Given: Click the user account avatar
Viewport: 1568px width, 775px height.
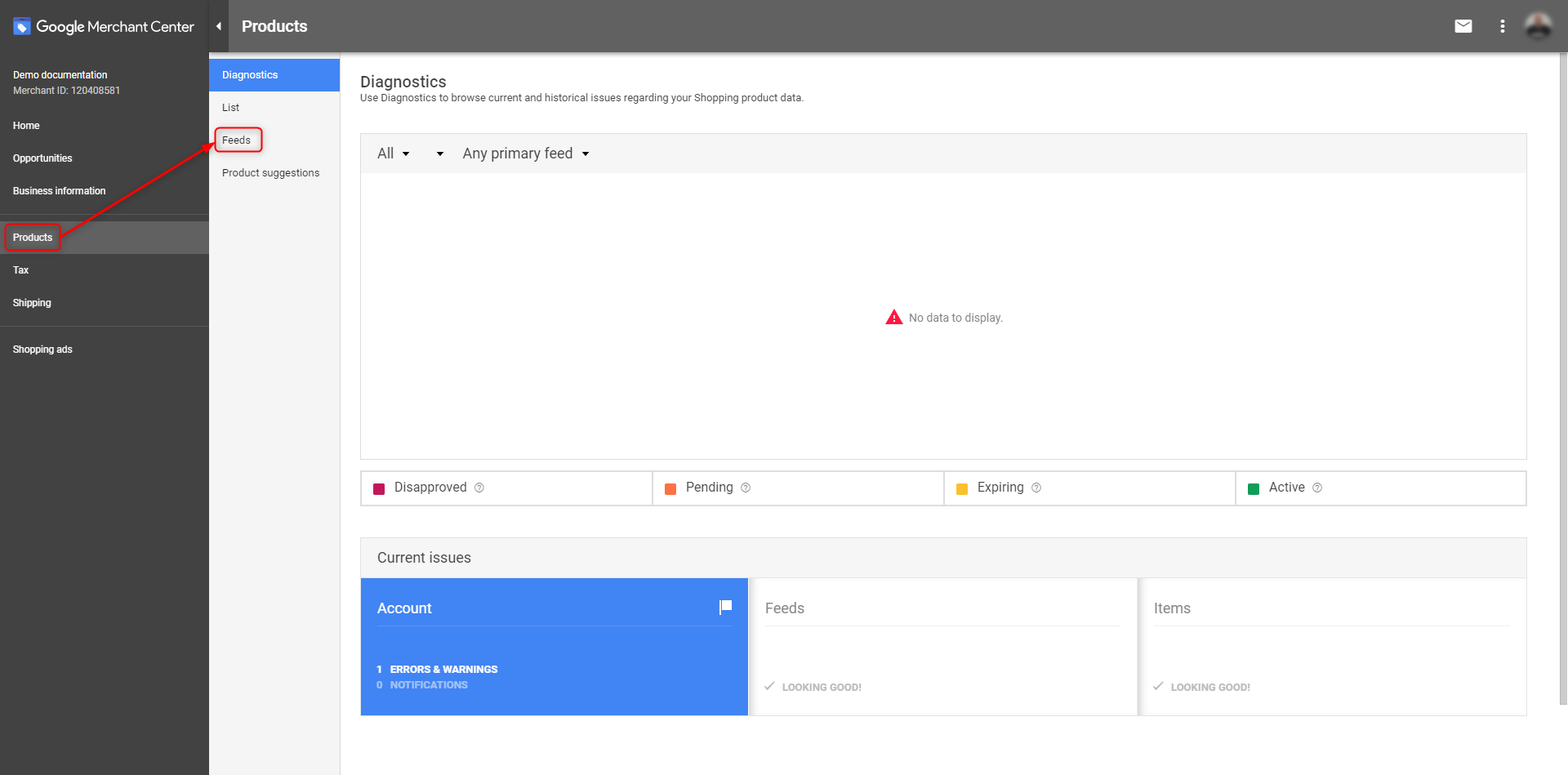Looking at the screenshot, I should (1539, 26).
